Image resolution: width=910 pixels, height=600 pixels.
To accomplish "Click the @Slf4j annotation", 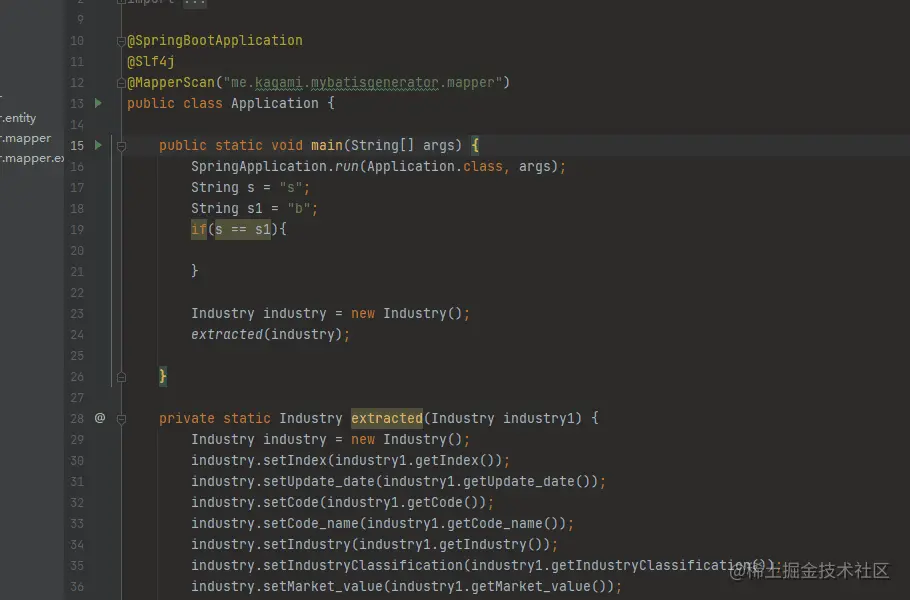I will pyautogui.click(x=150, y=61).
